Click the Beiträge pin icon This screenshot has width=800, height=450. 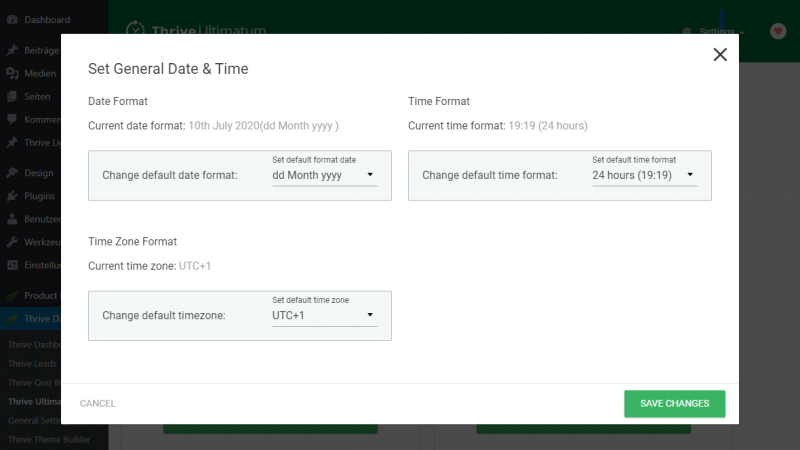(x=12, y=50)
